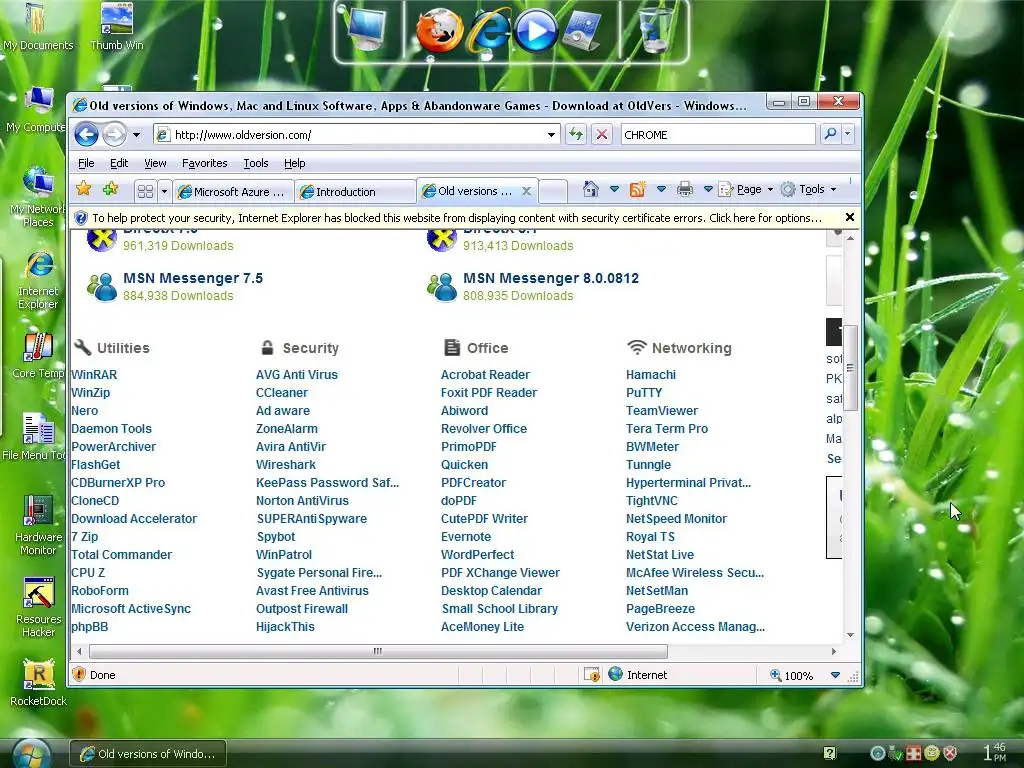Click the status bar security warning shield

(x=79, y=675)
